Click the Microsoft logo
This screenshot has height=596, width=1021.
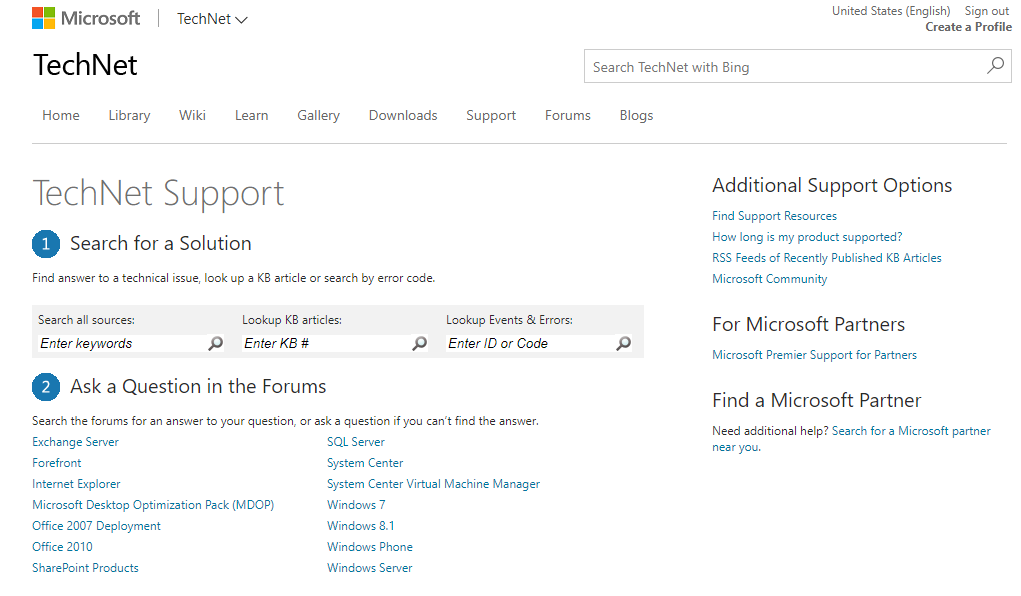click(x=86, y=18)
